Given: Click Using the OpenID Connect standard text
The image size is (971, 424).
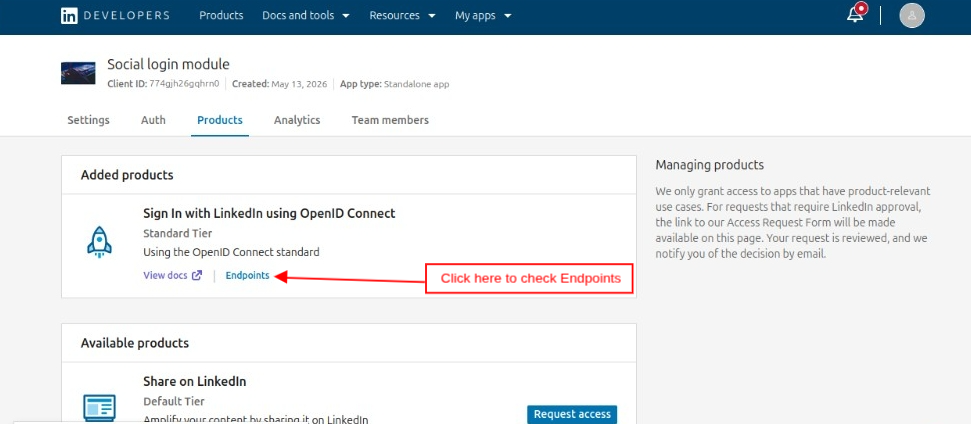Looking at the screenshot, I should point(232,253).
